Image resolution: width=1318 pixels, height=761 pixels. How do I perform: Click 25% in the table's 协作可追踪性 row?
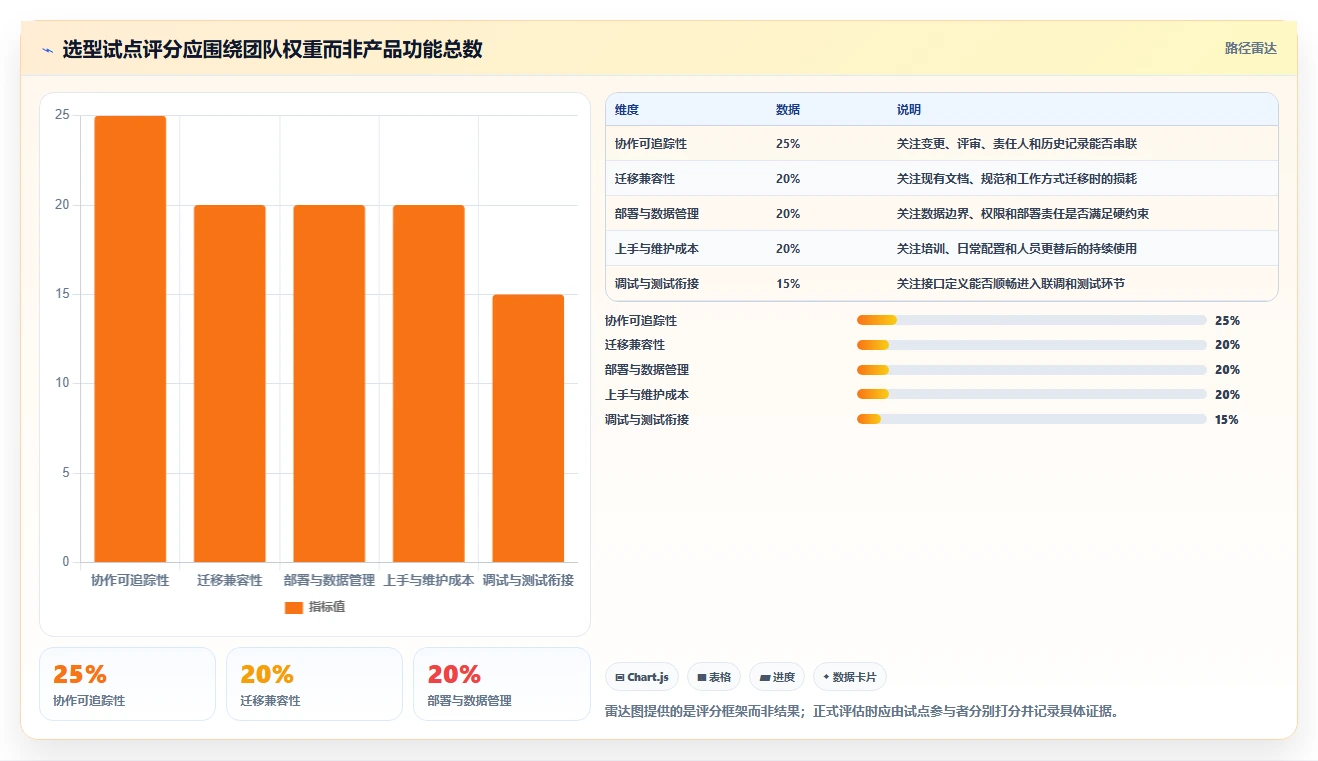tap(788, 144)
